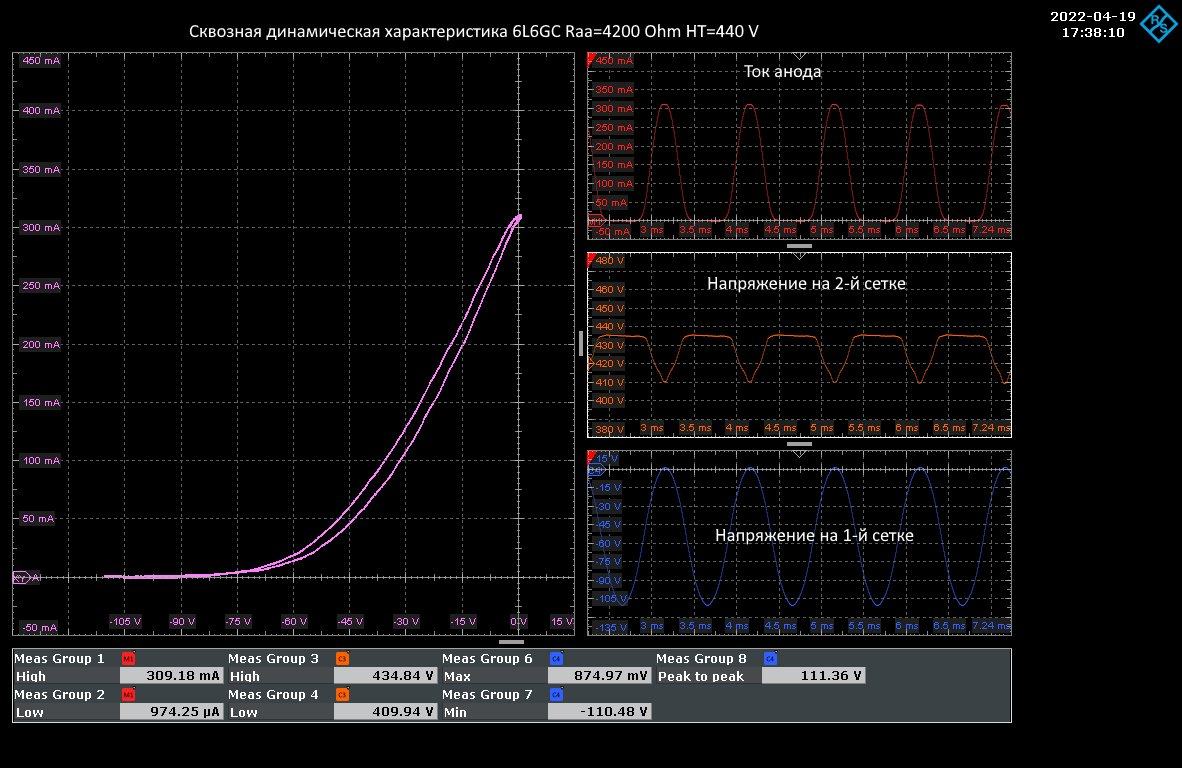
Task: Click the Meas Group 3 label
Action: point(273,659)
